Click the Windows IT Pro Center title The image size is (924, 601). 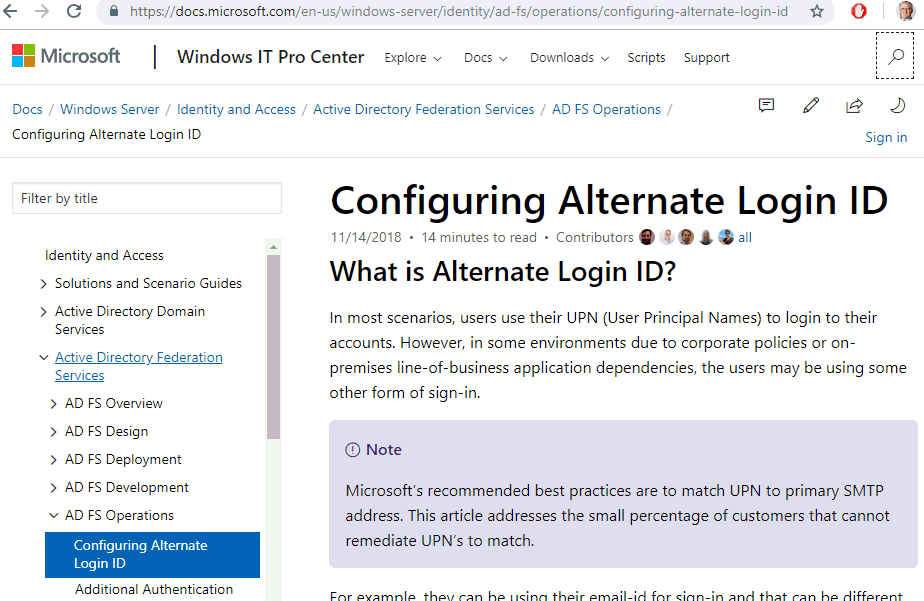(270, 57)
